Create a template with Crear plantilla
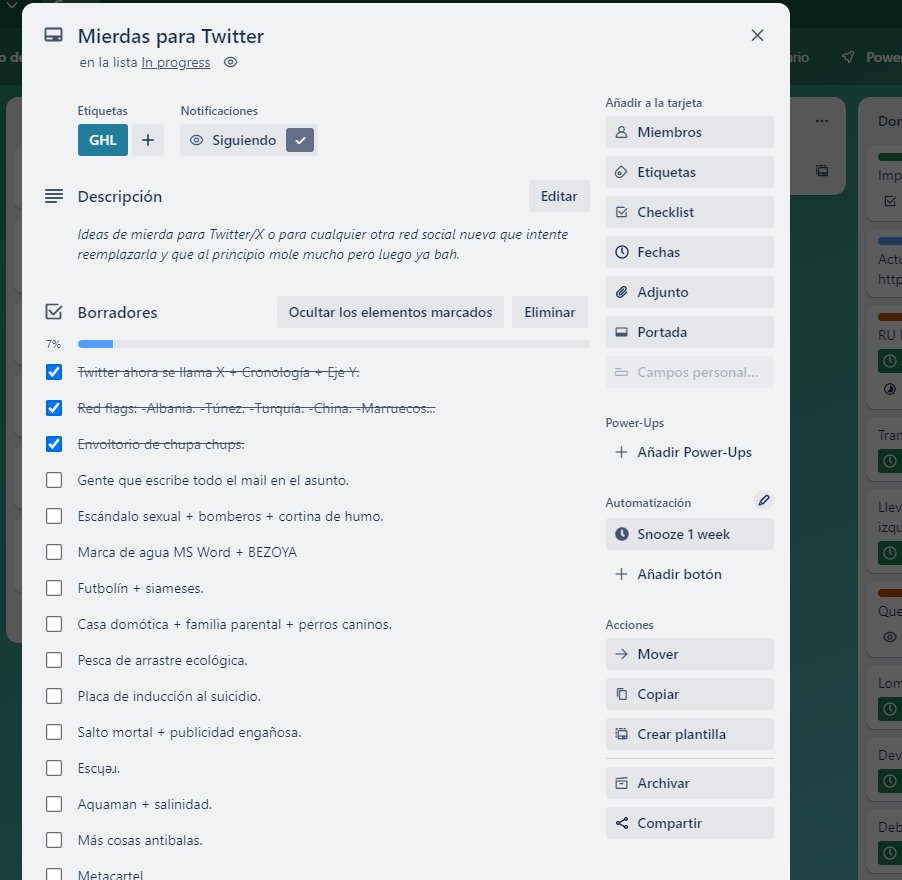 (x=689, y=734)
